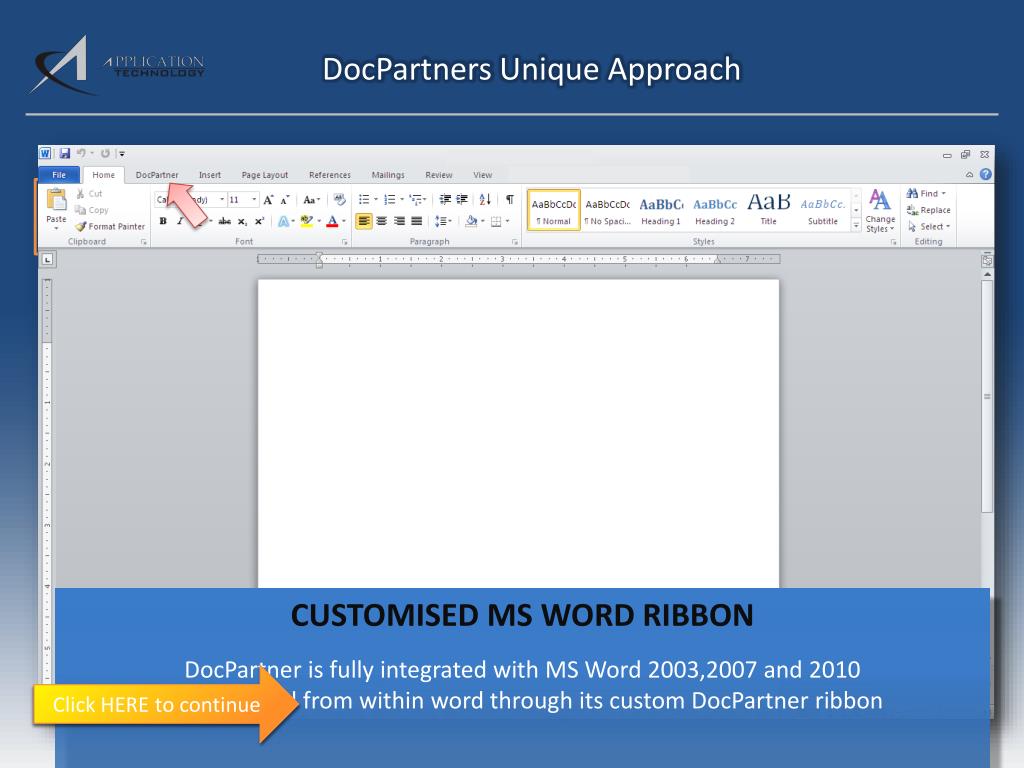This screenshot has width=1024, height=768.
Task: Open the Customize Quick Access Toolbar dropdown
Action: pyautogui.click(x=121, y=154)
